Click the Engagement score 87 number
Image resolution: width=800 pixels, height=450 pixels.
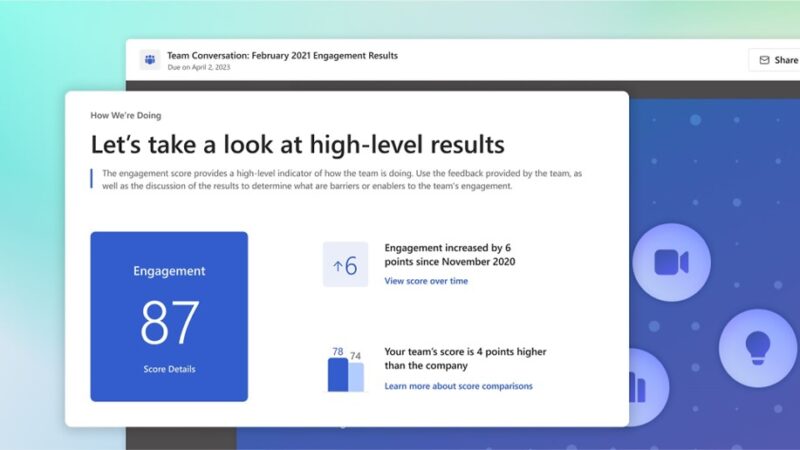click(x=169, y=322)
